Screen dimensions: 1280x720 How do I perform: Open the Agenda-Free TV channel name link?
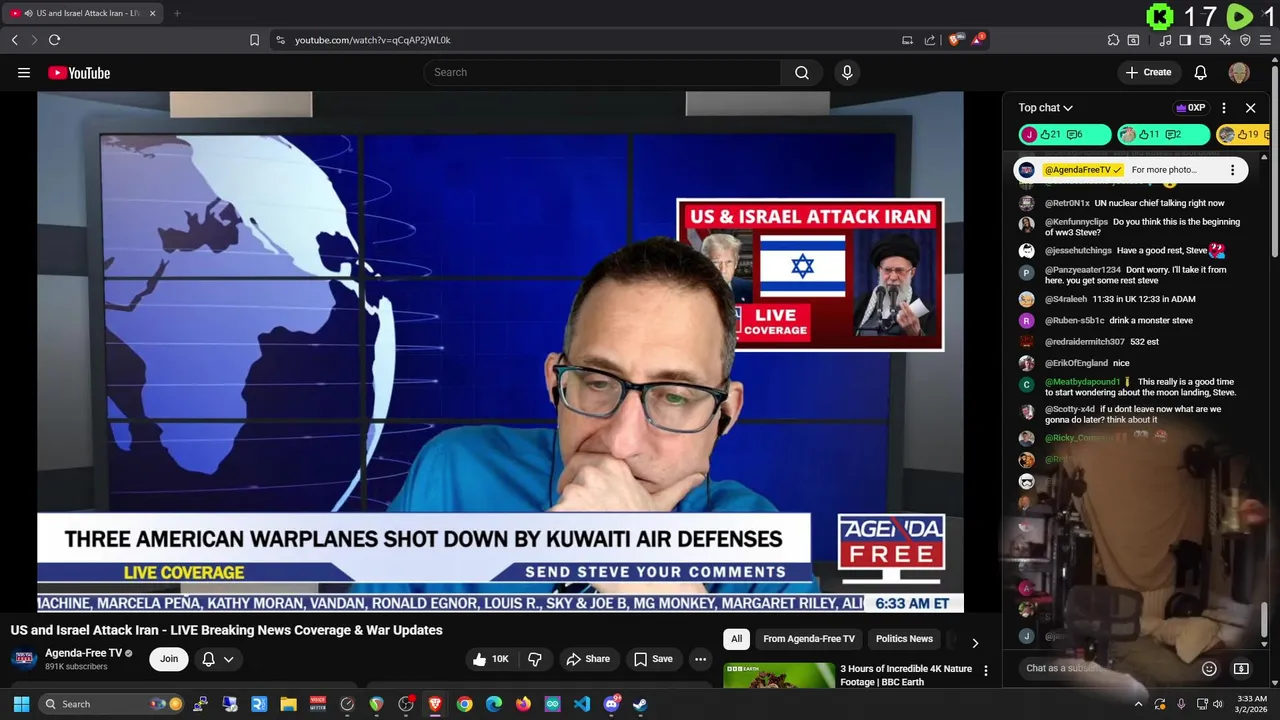pos(83,653)
